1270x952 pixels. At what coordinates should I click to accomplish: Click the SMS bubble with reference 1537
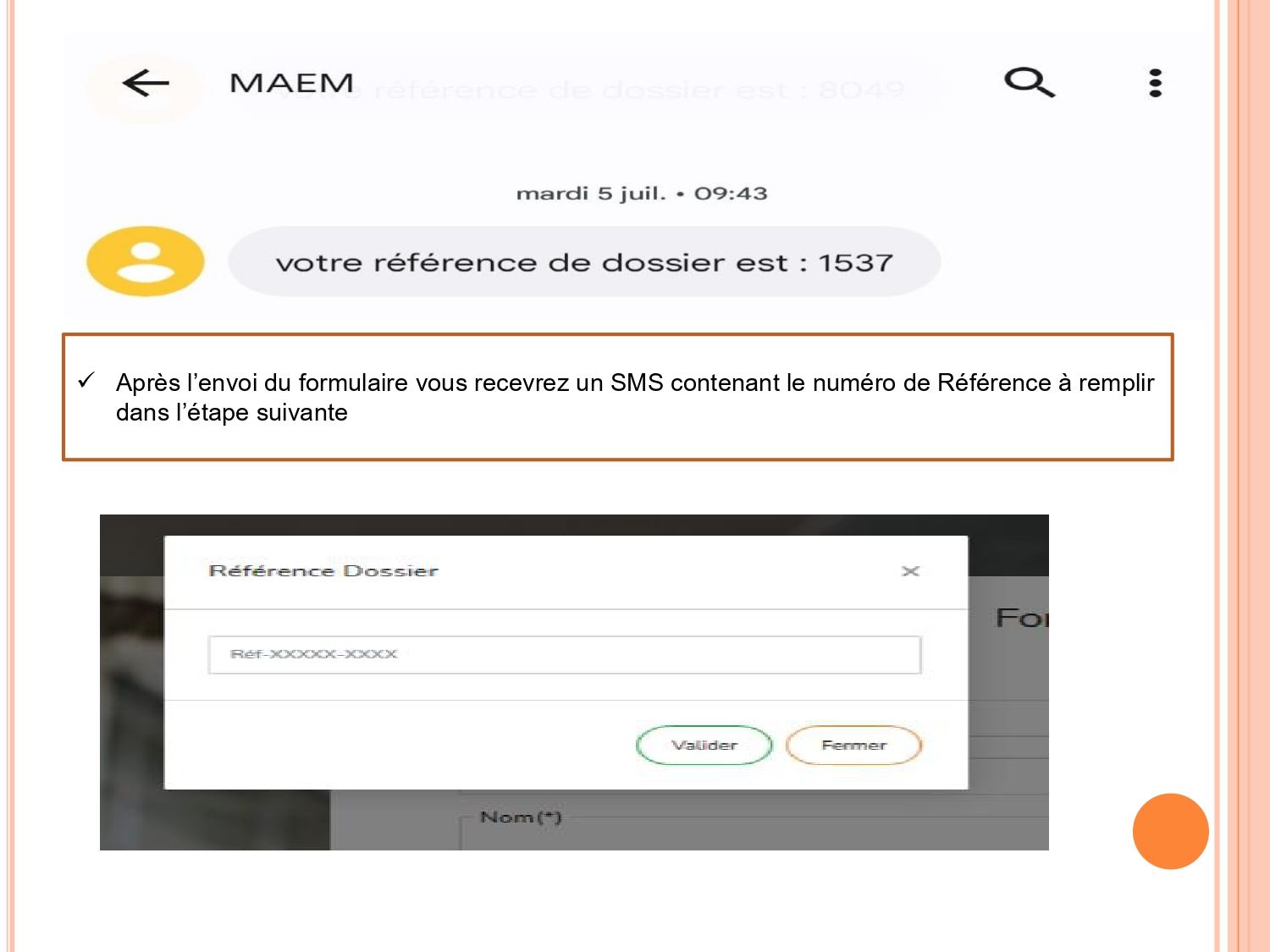pos(583,262)
